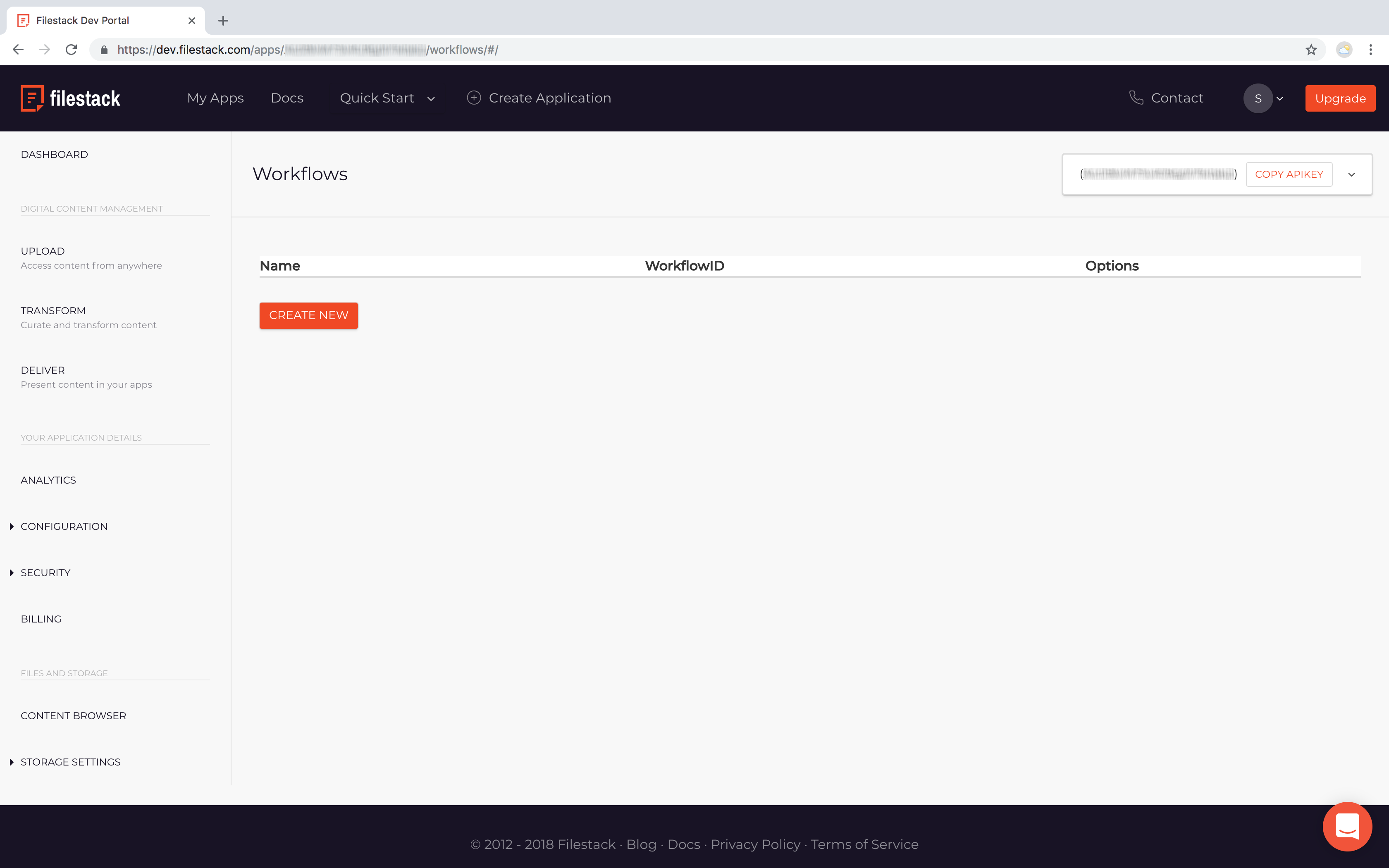The height and width of the screenshot is (868, 1389).
Task: Open the Quick Start menu
Action: 377,98
